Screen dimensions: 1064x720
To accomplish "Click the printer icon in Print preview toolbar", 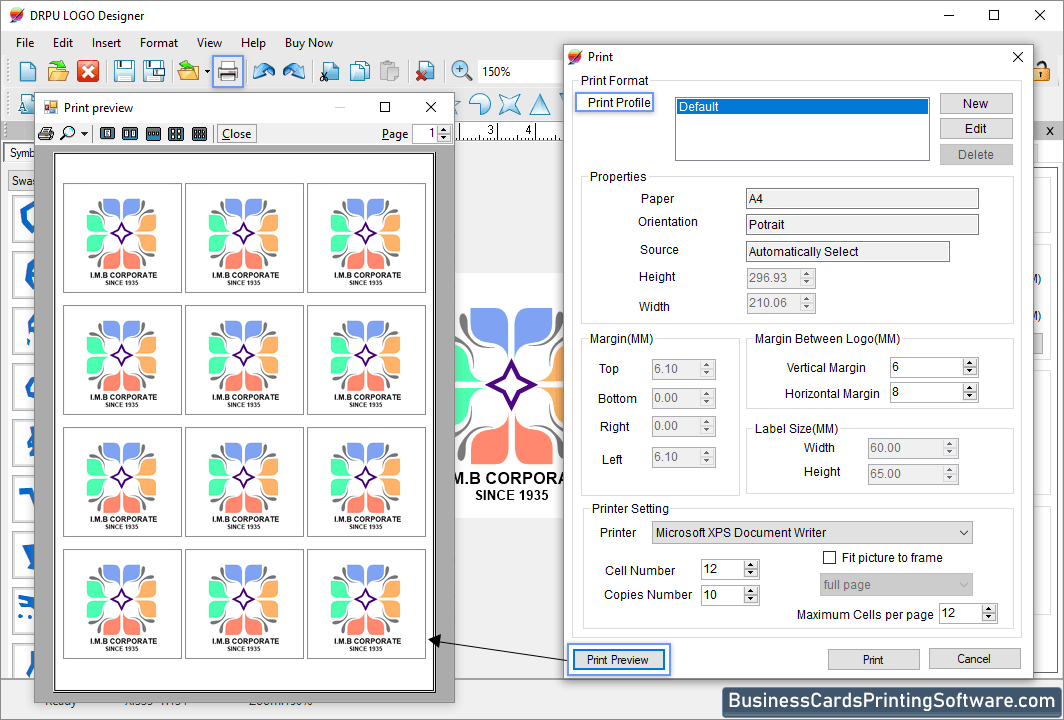I will click(x=46, y=134).
